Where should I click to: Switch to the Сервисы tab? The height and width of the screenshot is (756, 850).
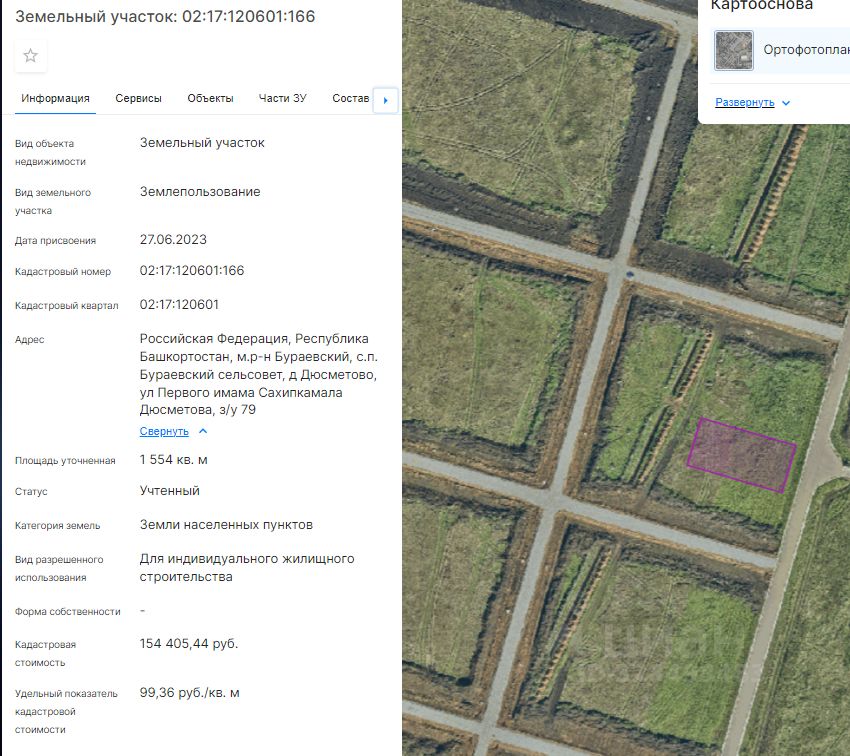click(x=138, y=98)
